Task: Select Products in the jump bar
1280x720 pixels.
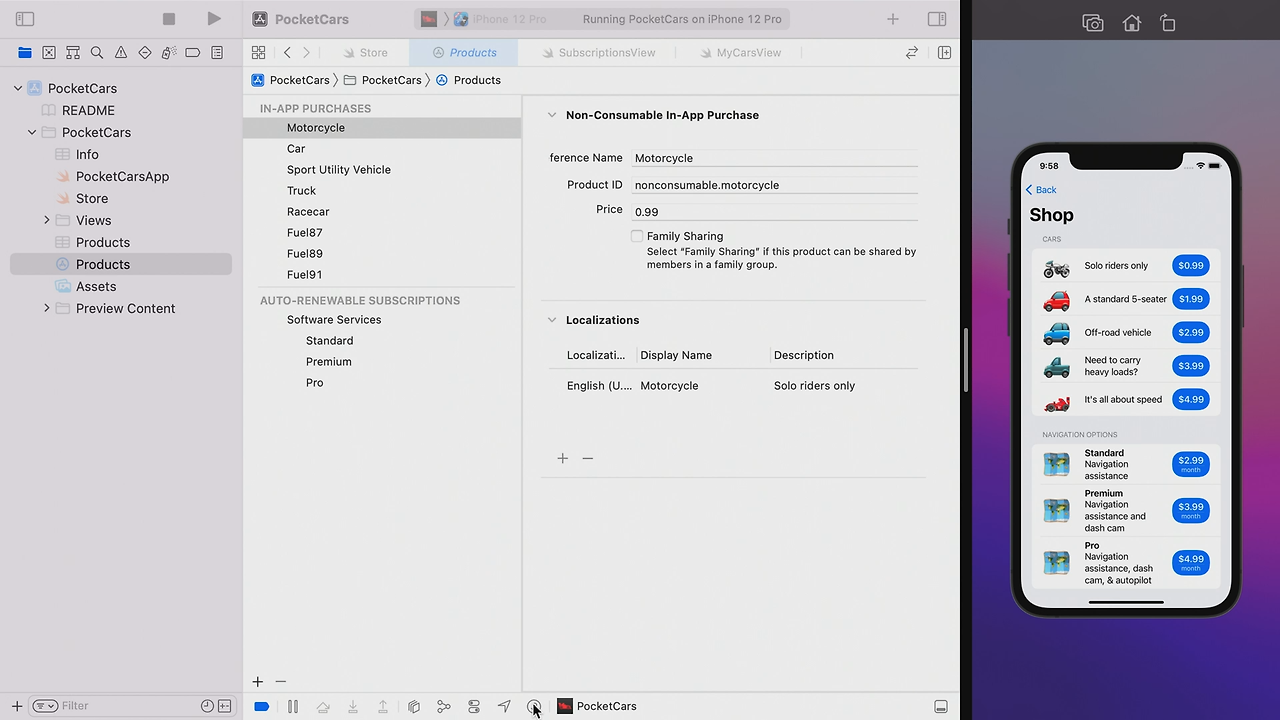Action: [468, 80]
